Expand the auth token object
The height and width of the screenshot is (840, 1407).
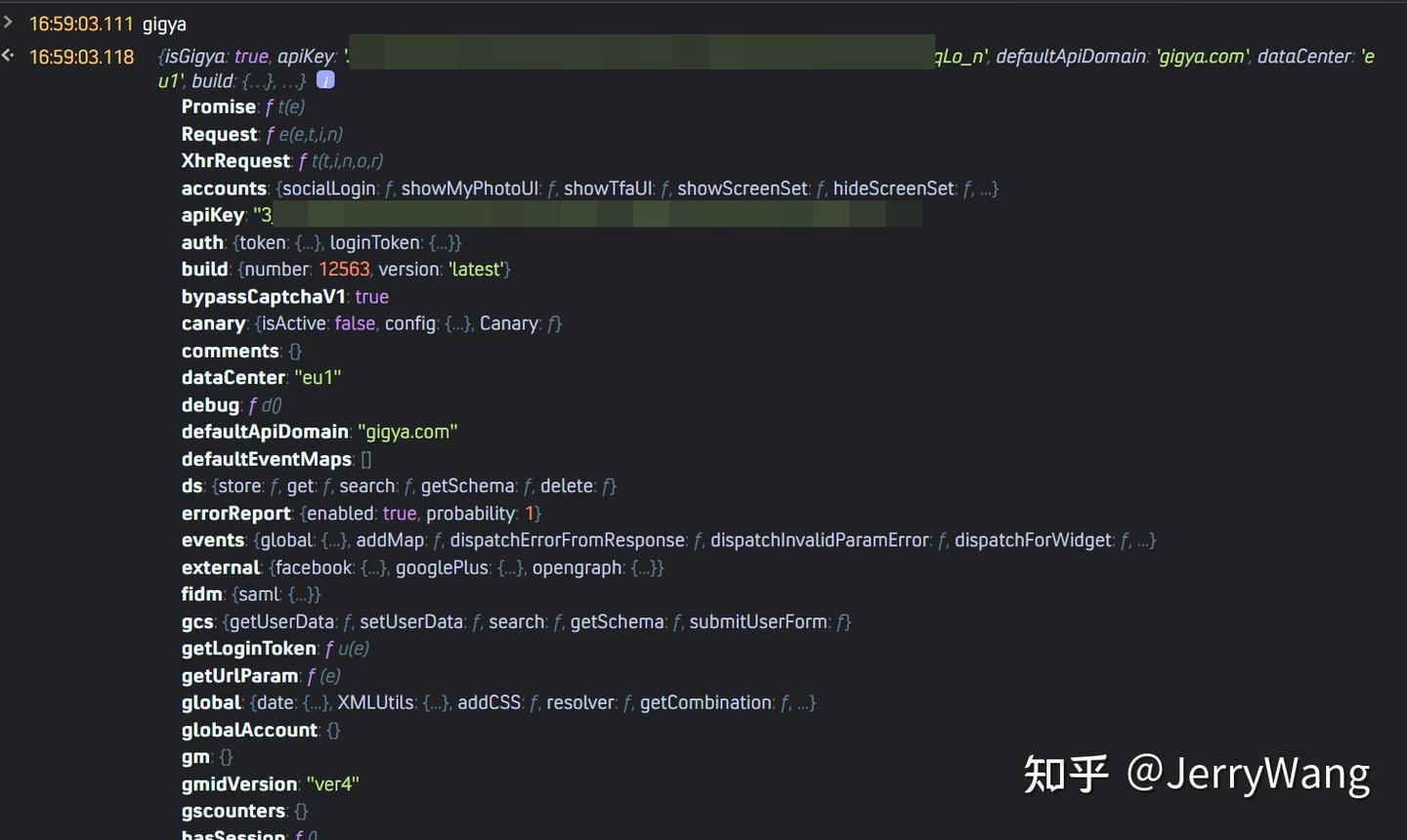(320, 242)
